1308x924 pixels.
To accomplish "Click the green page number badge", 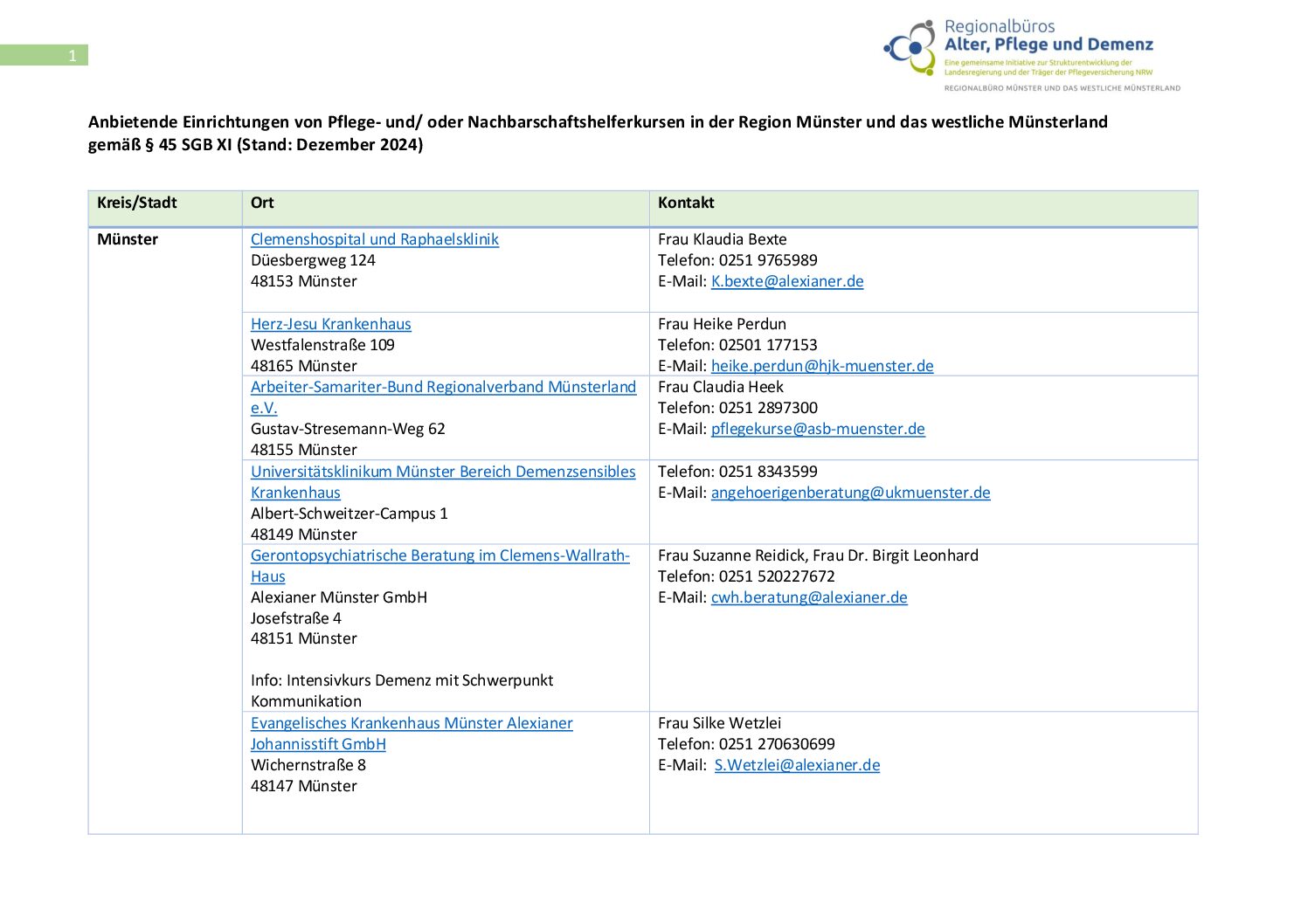I will click(45, 56).
